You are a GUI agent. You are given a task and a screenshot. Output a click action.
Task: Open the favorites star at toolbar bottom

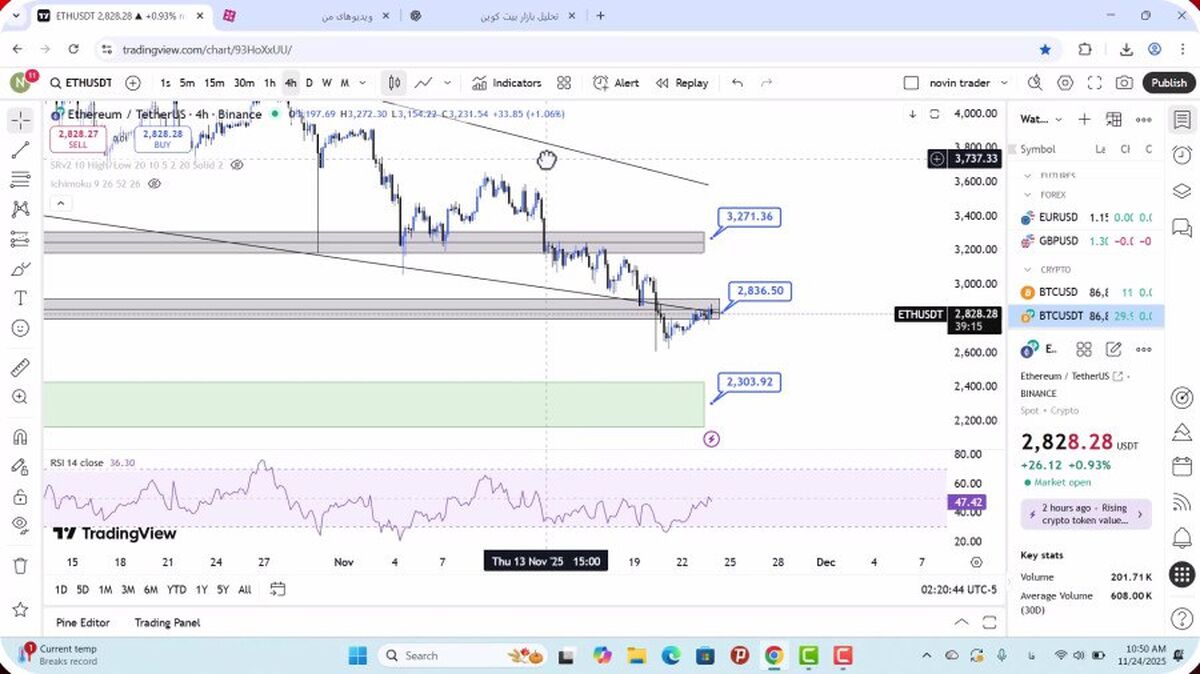point(20,609)
